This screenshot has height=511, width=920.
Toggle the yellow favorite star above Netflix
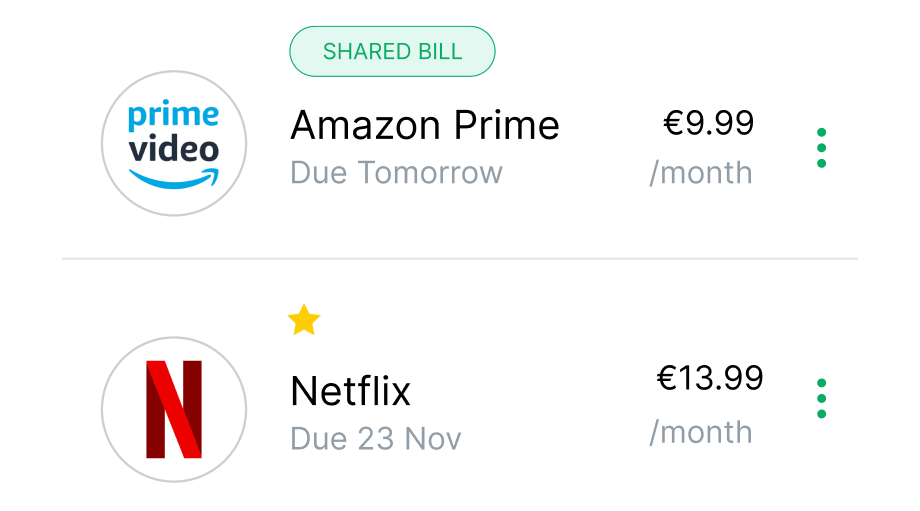[304, 321]
